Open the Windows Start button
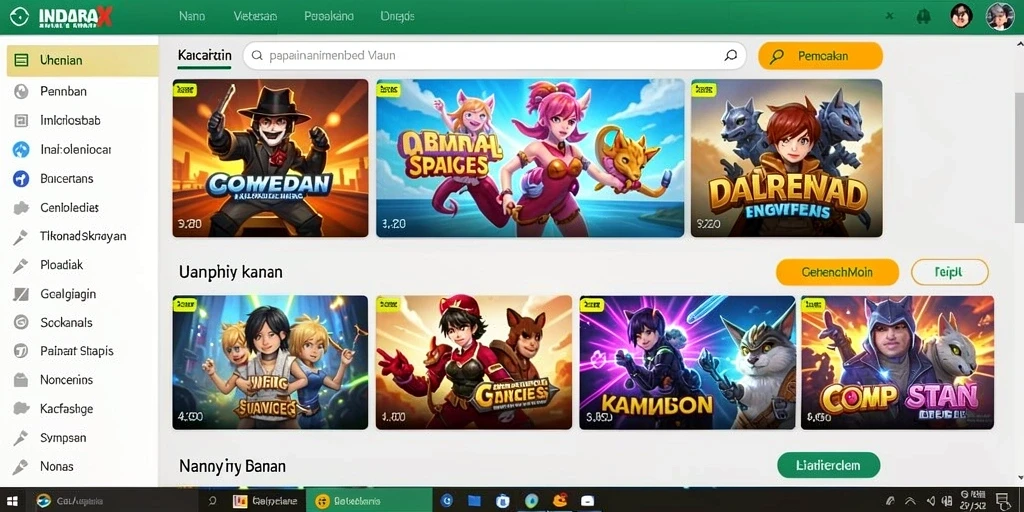 (x=12, y=501)
